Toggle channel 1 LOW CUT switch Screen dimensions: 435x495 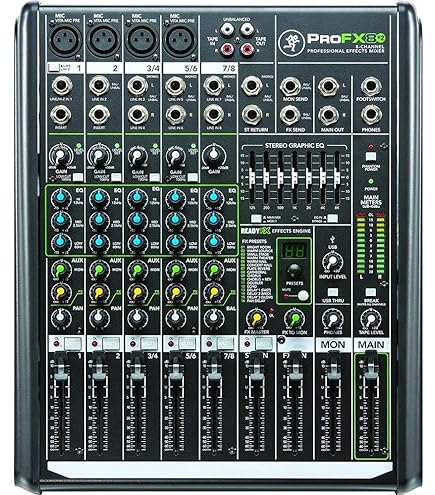point(78,177)
